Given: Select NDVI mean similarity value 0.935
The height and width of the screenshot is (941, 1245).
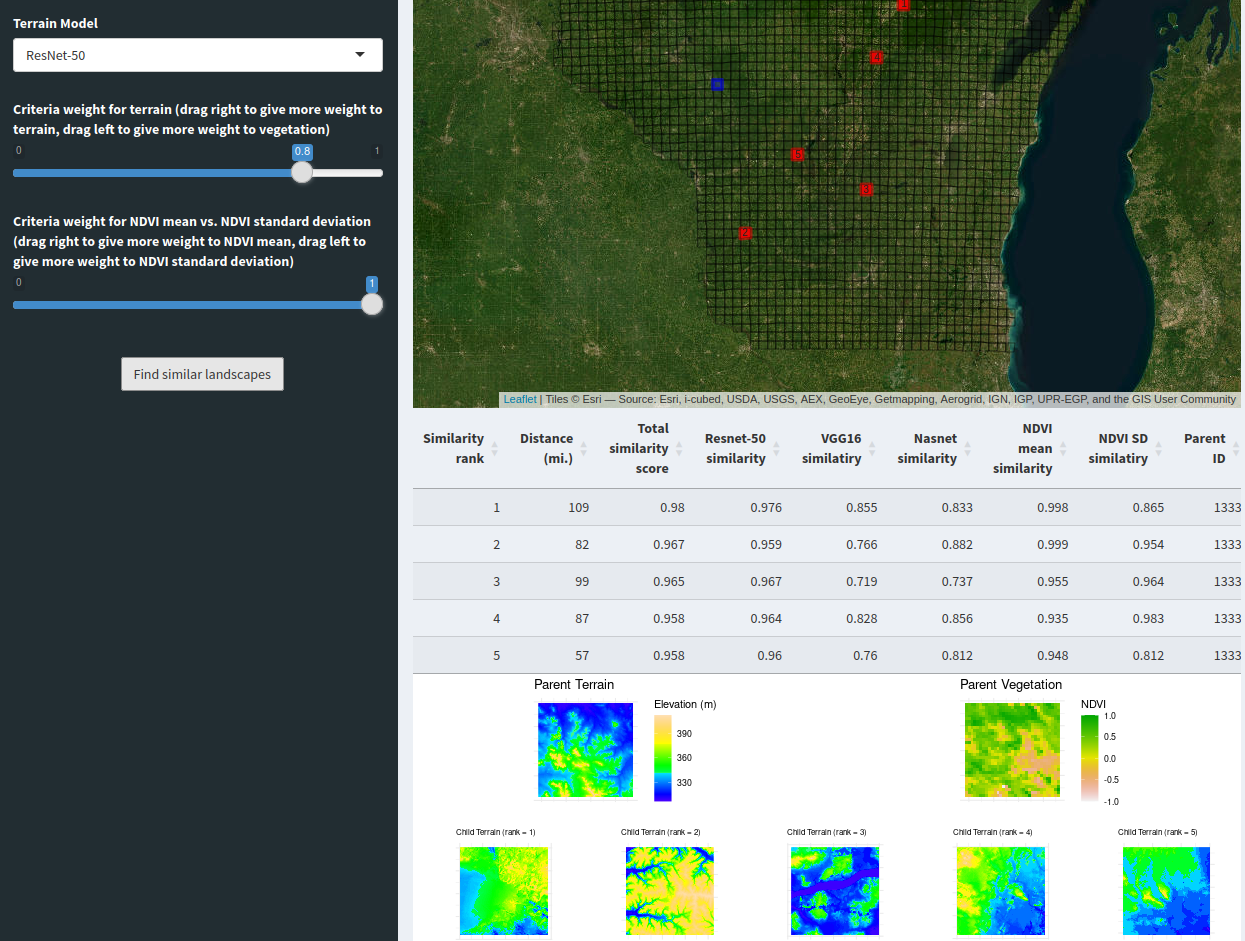Looking at the screenshot, I should pyautogui.click(x=1053, y=618).
